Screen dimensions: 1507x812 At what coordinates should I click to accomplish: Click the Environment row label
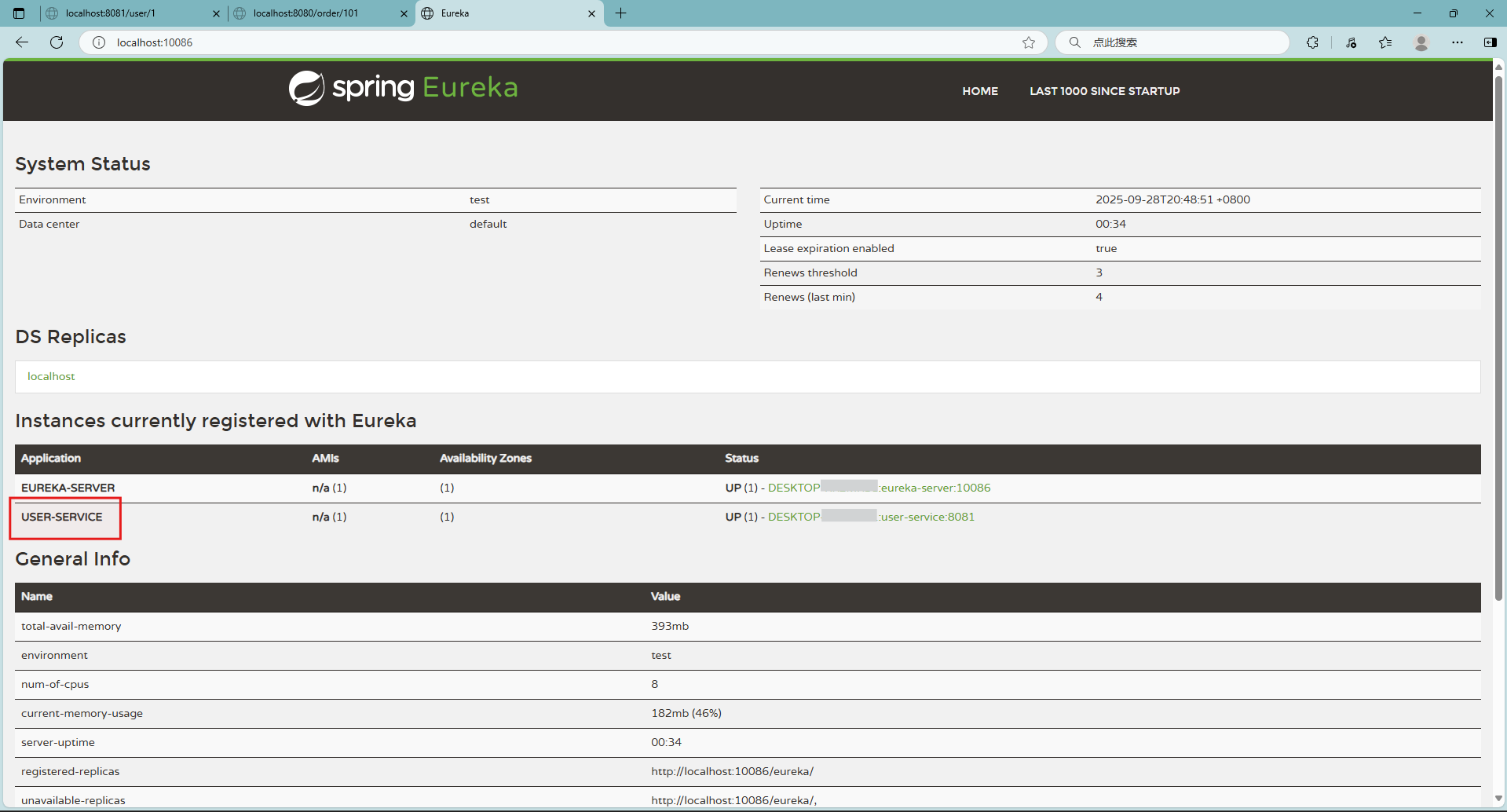coord(53,199)
